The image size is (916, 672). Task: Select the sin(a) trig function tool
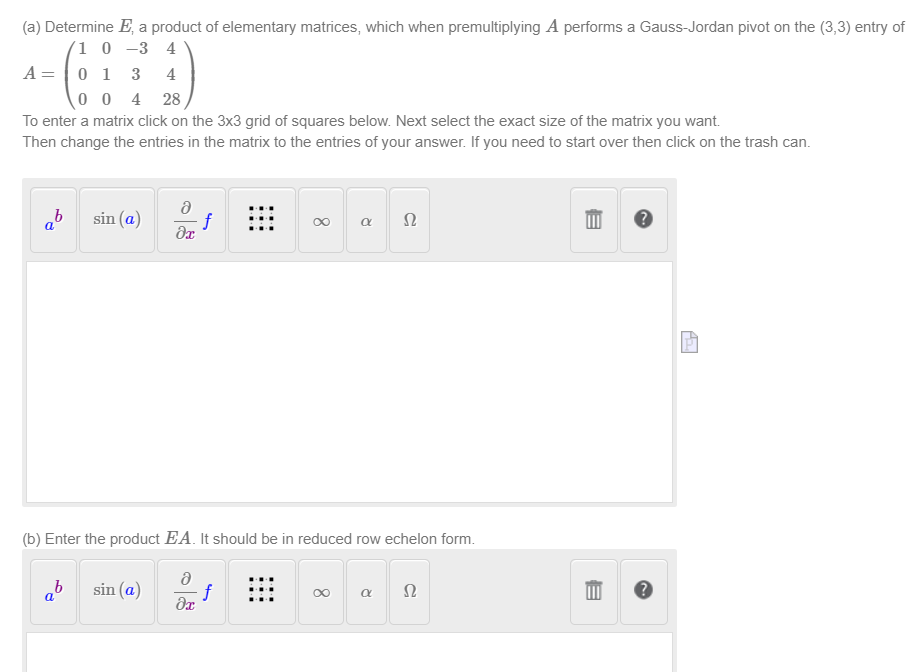[x=115, y=220]
